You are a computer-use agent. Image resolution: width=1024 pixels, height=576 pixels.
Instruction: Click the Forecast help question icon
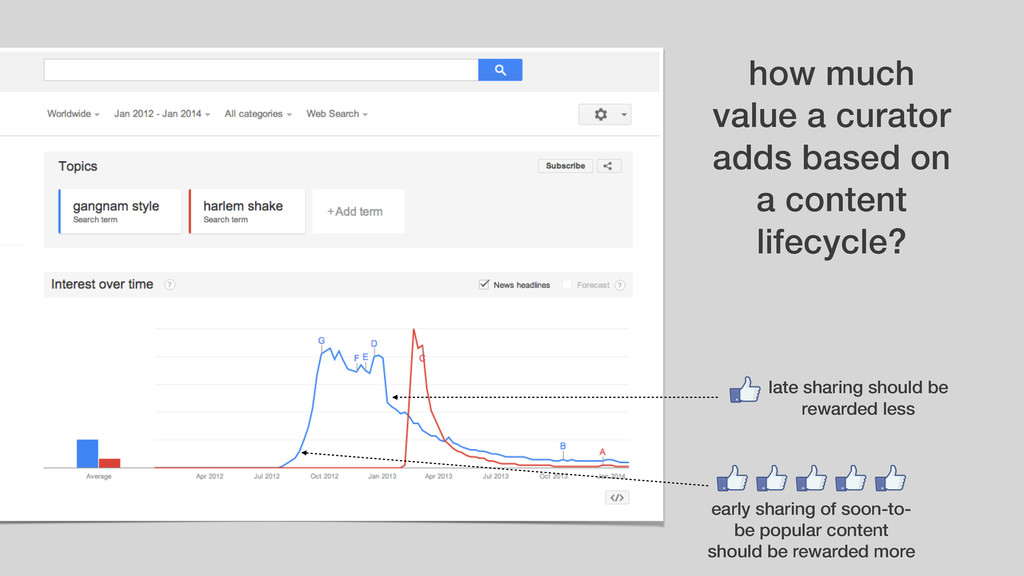pos(620,285)
